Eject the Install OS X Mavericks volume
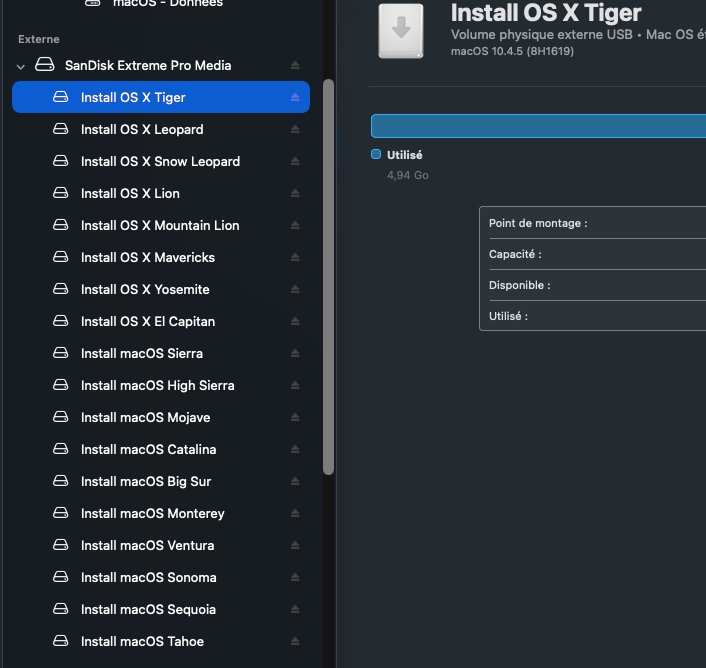This screenshot has width=706, height=668. point(295,257)
